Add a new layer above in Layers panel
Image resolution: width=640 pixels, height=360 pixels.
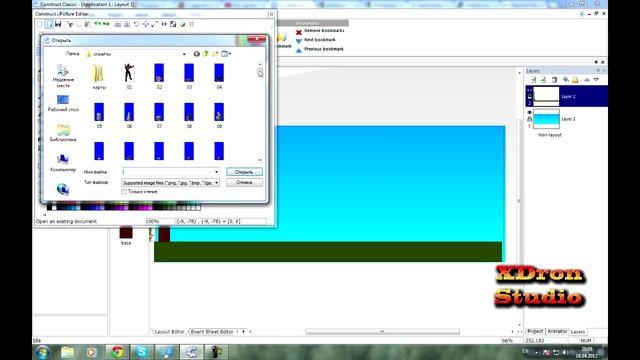tap(533, 80)
